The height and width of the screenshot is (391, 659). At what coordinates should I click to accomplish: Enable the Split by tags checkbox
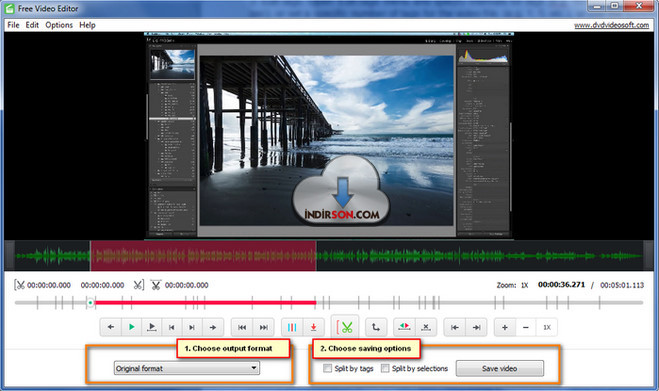(x=327, y=368)
